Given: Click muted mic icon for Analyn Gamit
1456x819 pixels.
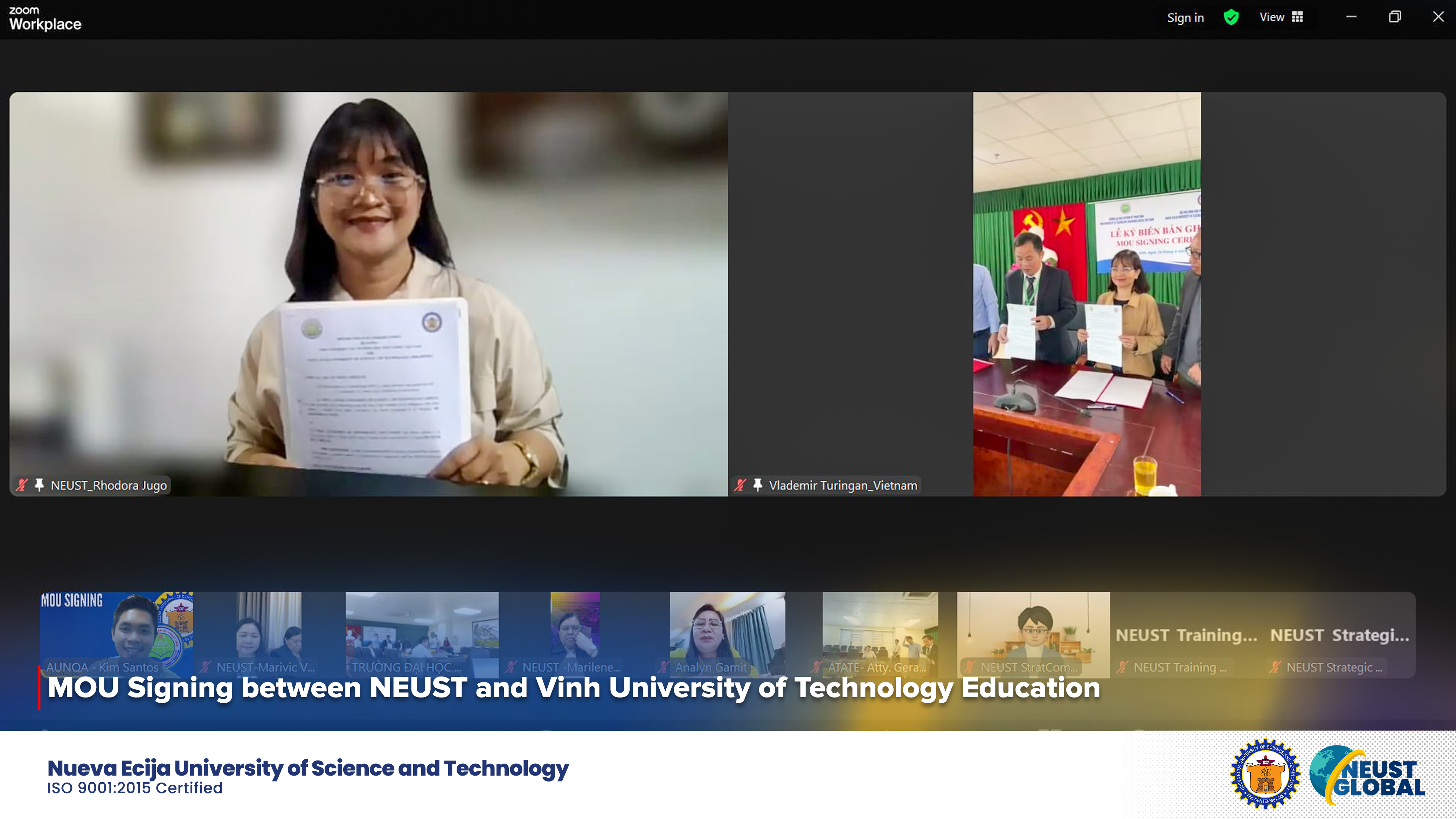Looking at the screenshot, I should (664, 667).
